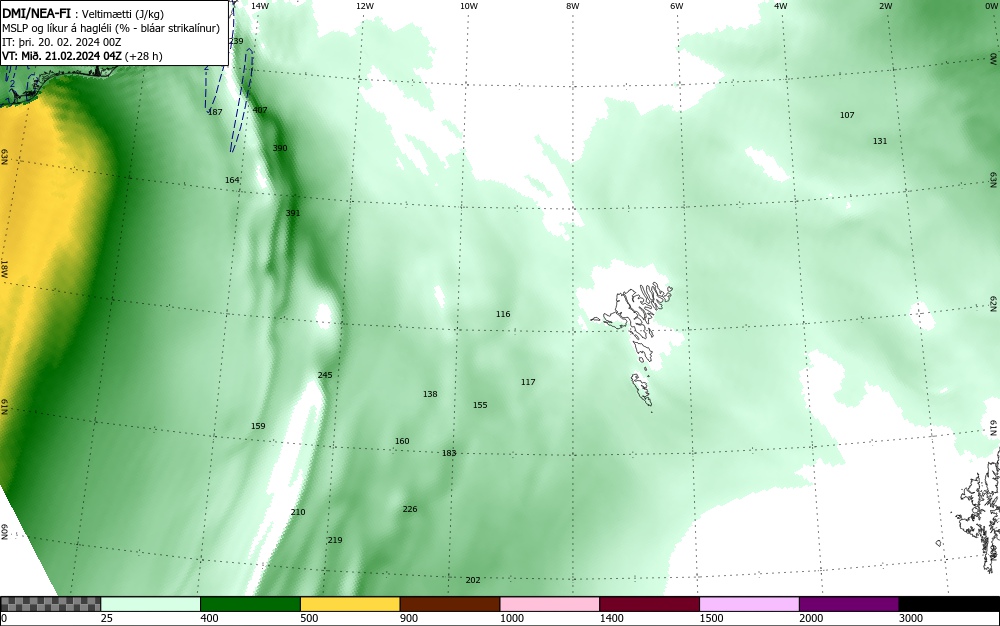The image size is (1000, 626).
Task: Click the map value 391
Action: coord(293,213)
